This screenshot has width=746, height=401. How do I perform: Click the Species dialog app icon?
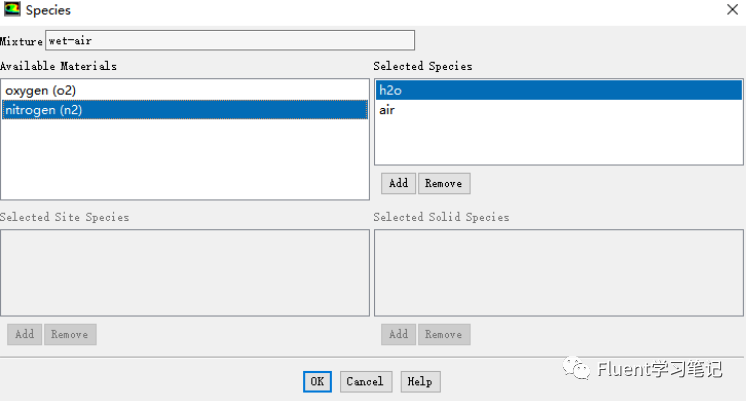[x=12, y=9]
